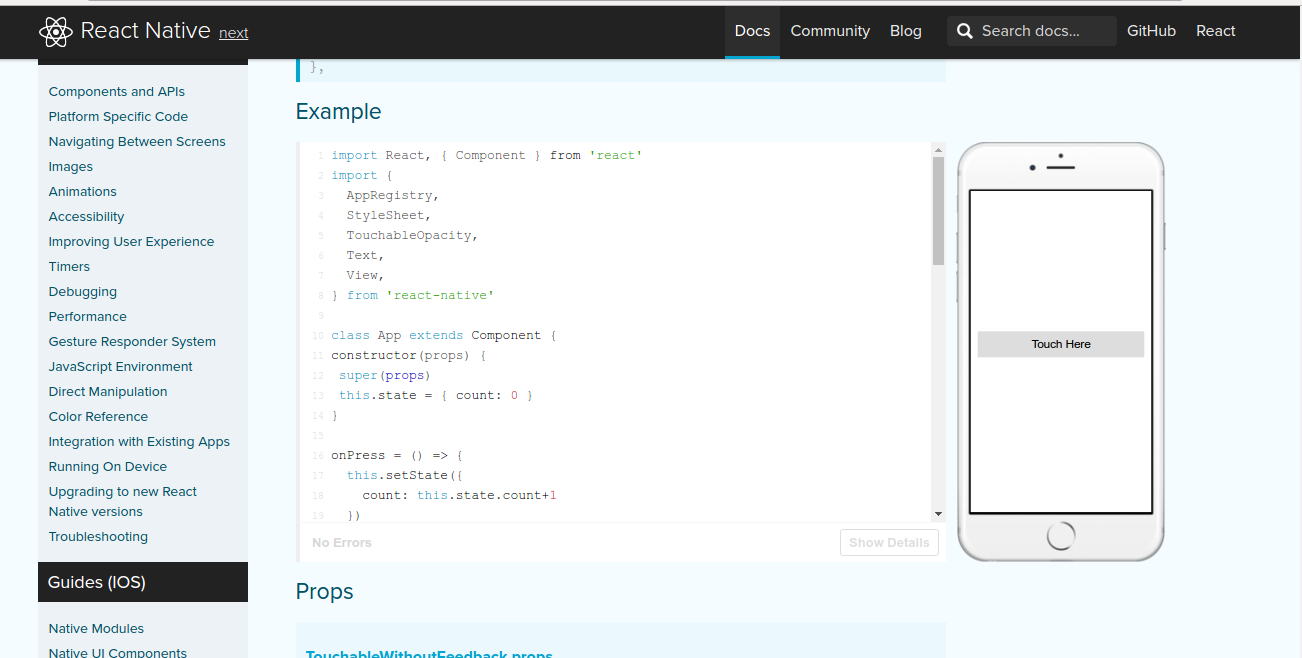Screen dimensions: 1302x658
Task: Click 'this.state = { count: 0 }' line
Action: [x=436, y=396]
